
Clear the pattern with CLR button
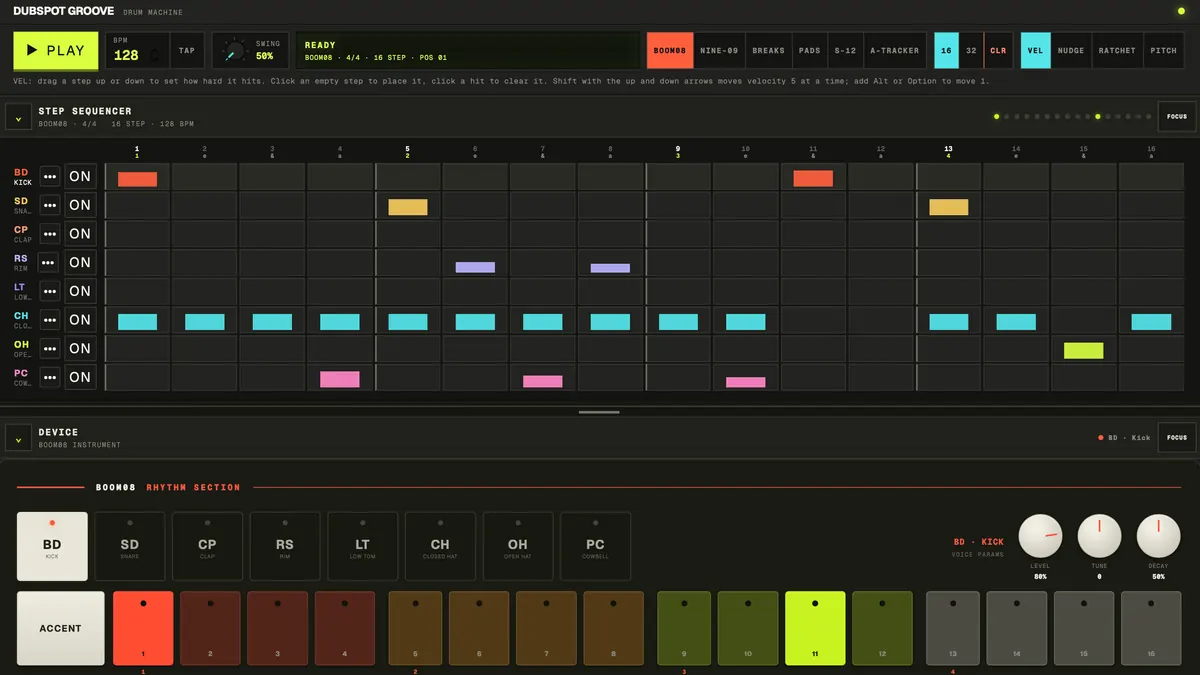(998, 50)
